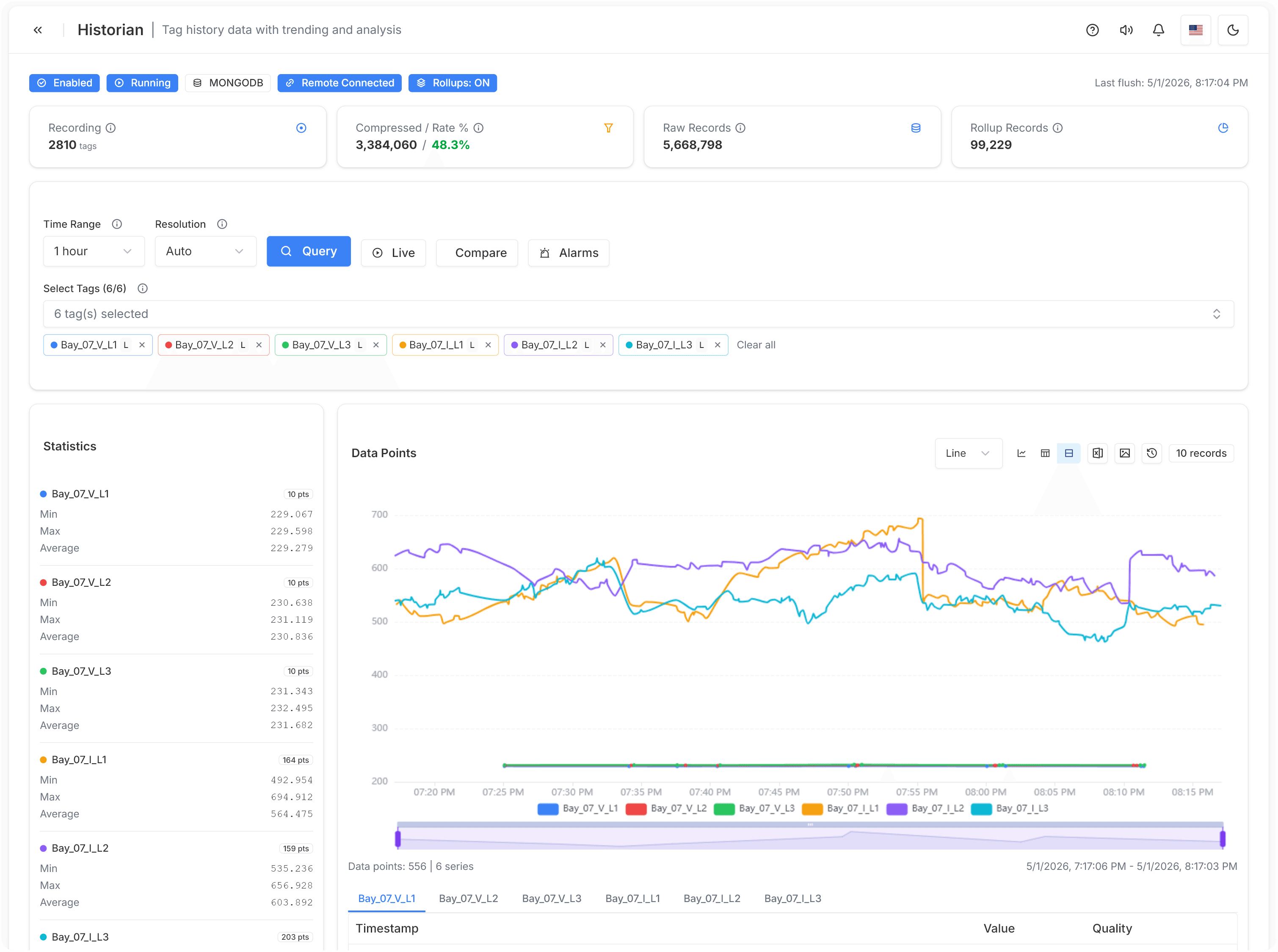
Task: Open the help question-mark icon in header
Action: click(1092, 30)
